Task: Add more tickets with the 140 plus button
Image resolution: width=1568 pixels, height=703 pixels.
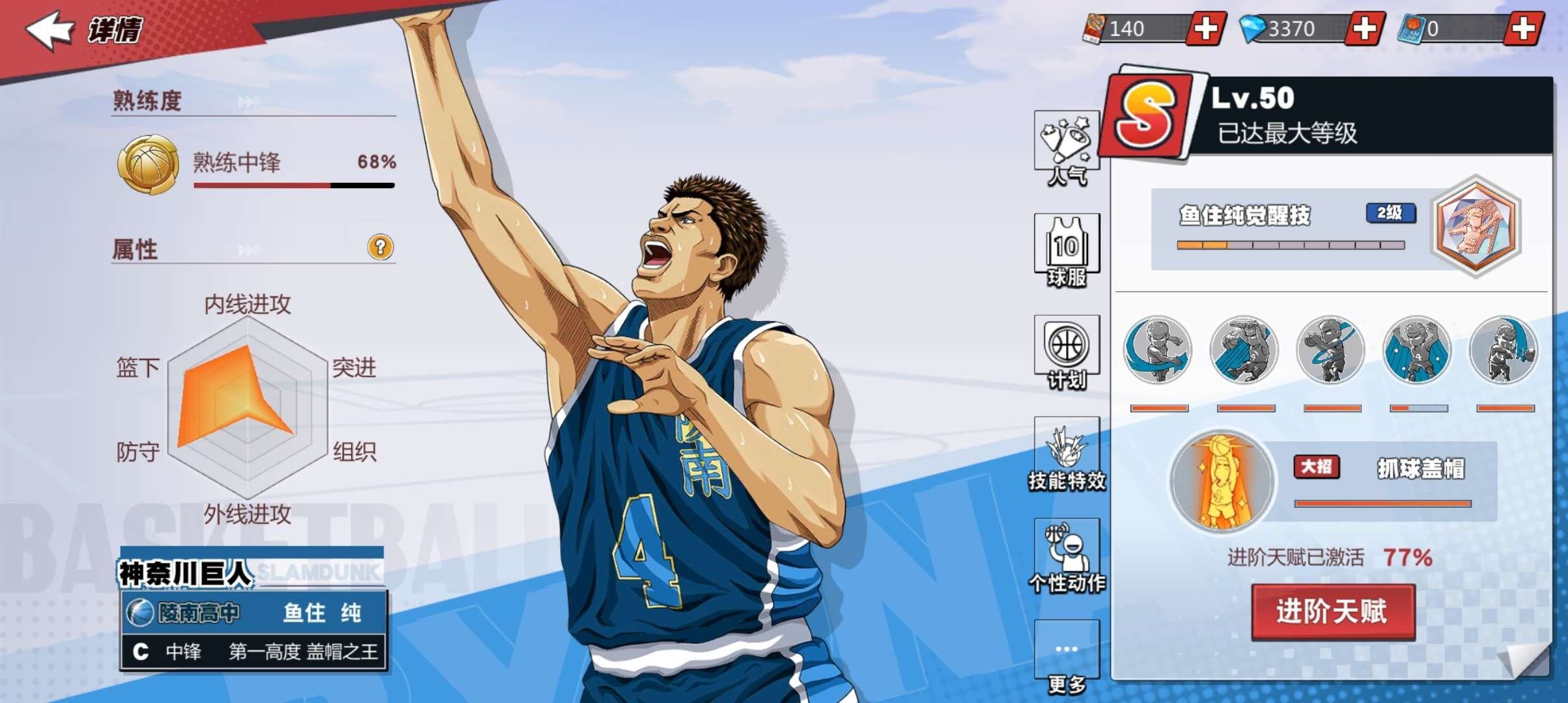Action: (x=1205, y=29)
